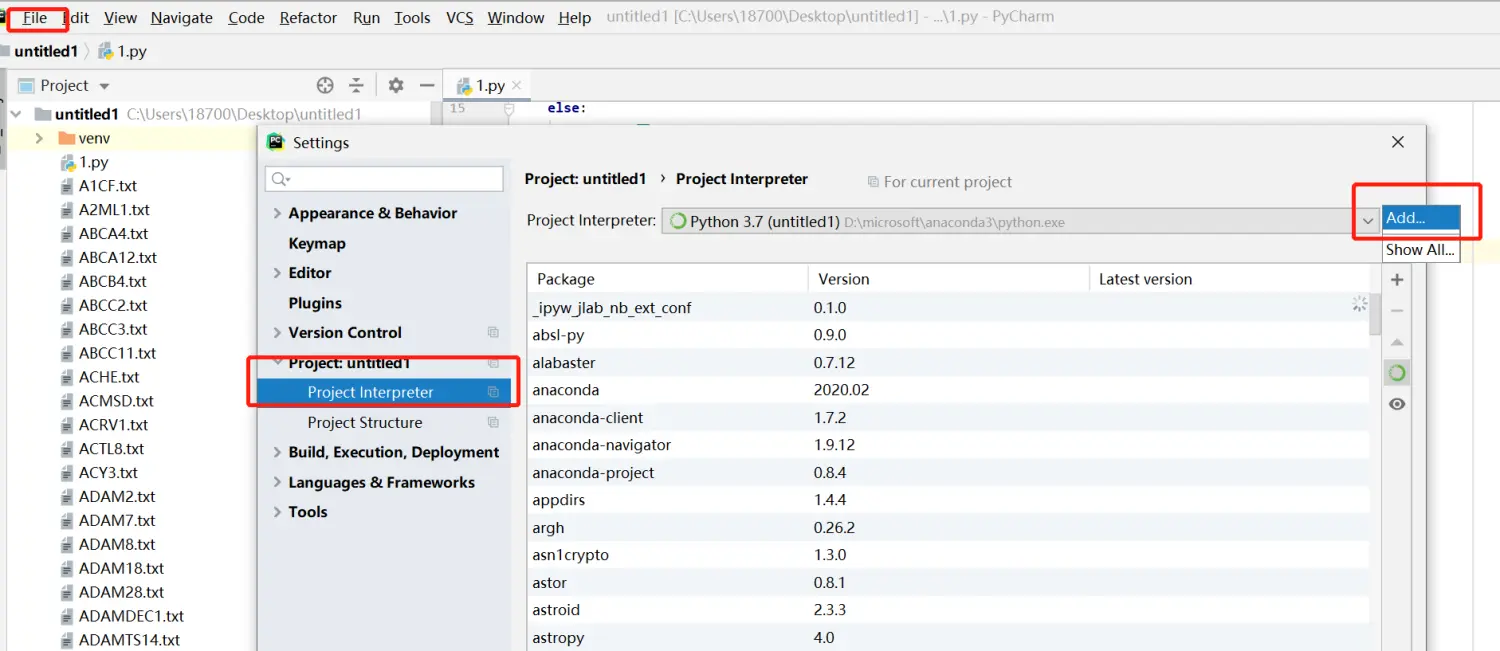Expand the Editor settings section
Screen dimensions: 1500x651
[x=278, y=273]
